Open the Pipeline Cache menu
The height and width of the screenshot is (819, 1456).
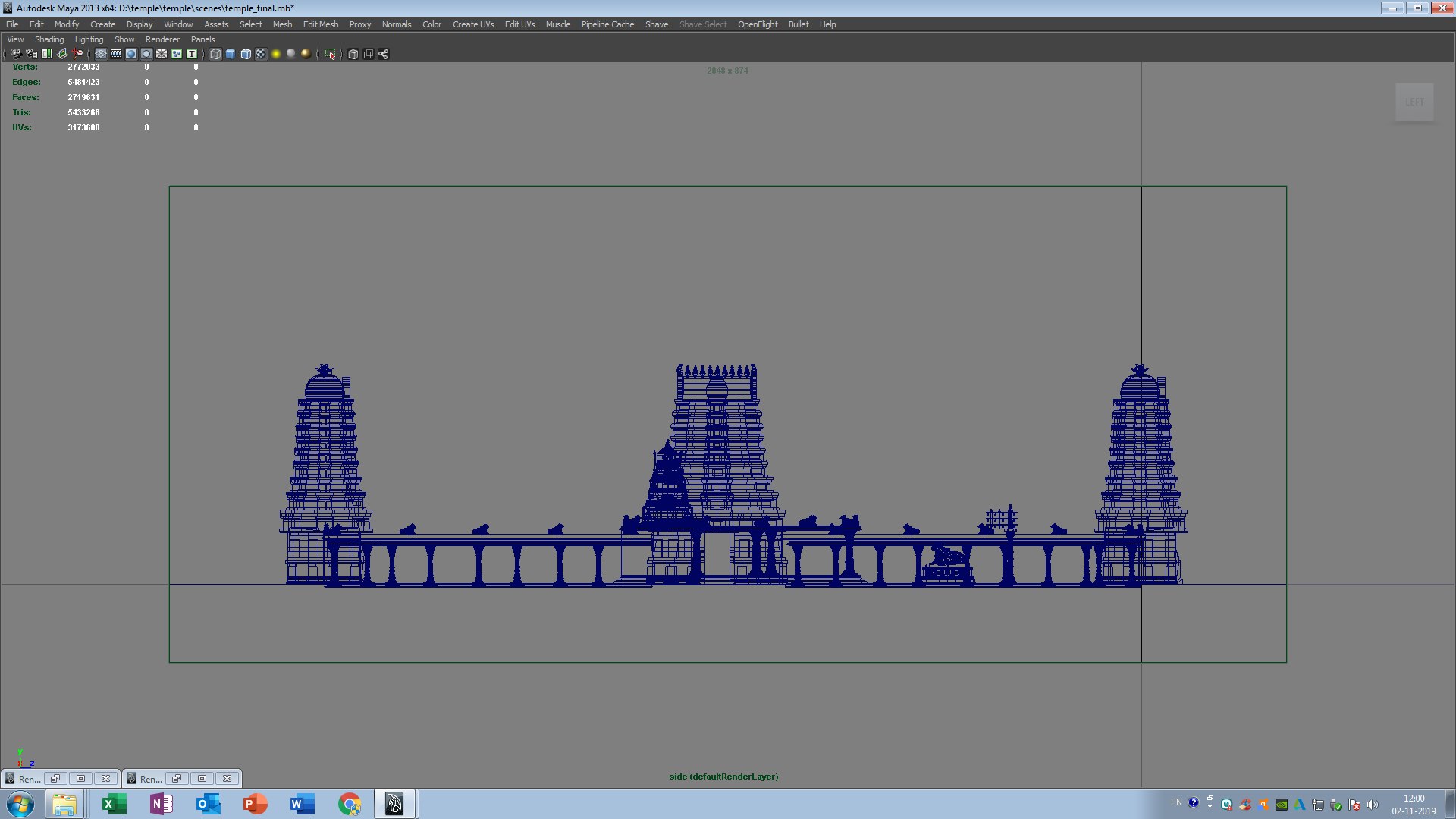607,24
